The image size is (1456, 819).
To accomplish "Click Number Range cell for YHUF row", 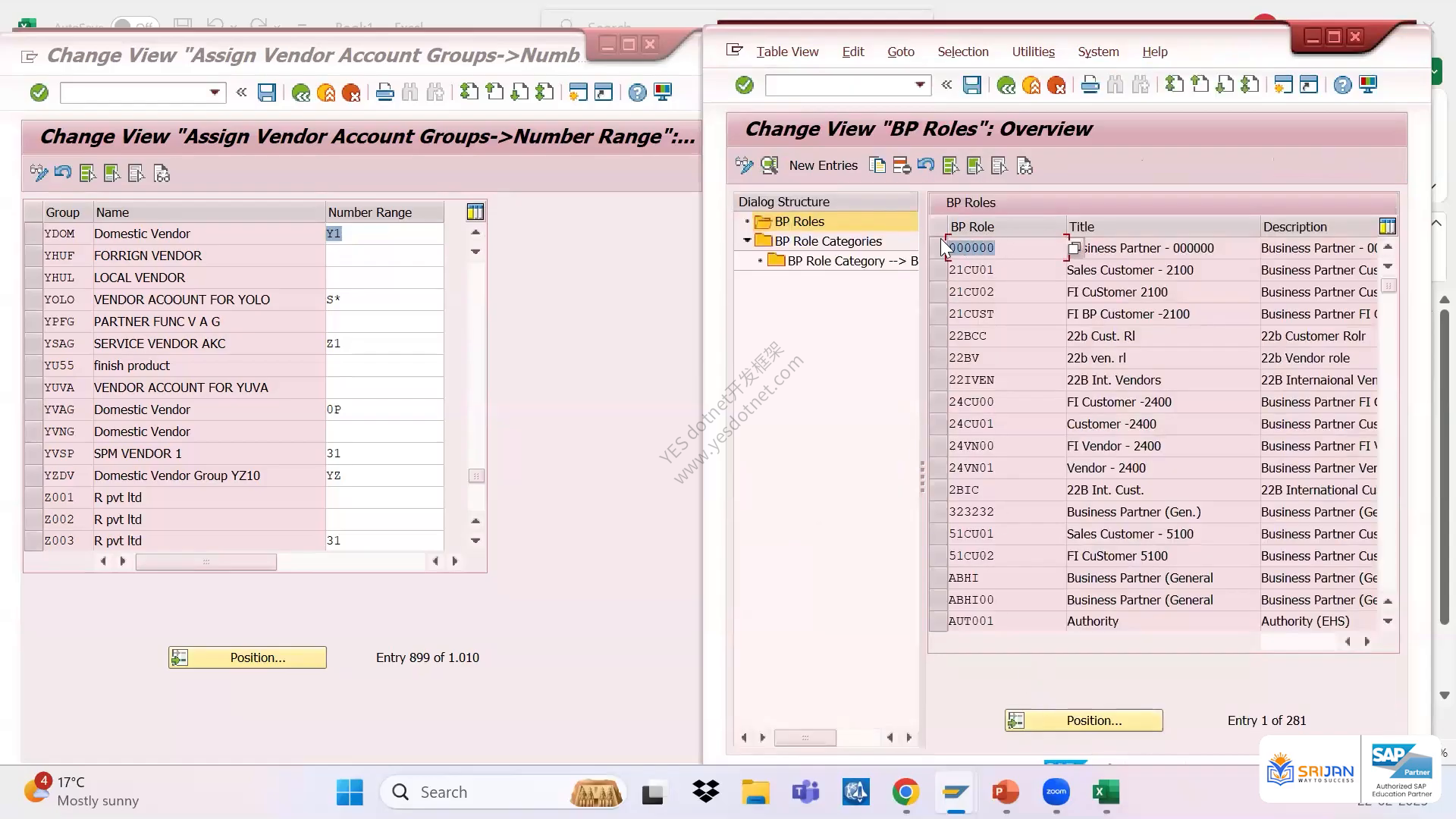I will tap(384, 256).
